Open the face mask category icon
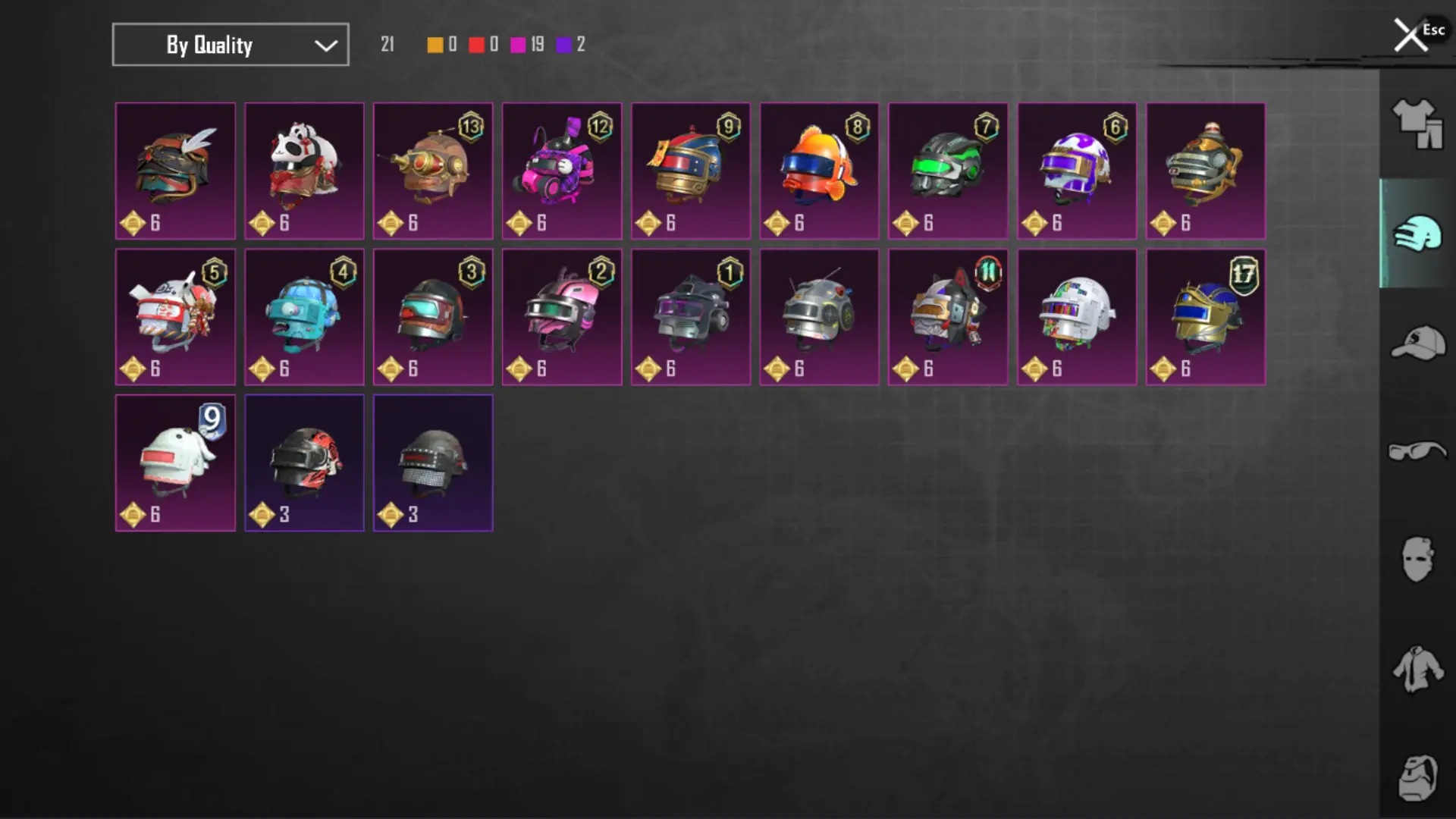Image resolution: width=1456 pixels, height=819 pixels. (x=1417, y=559)
